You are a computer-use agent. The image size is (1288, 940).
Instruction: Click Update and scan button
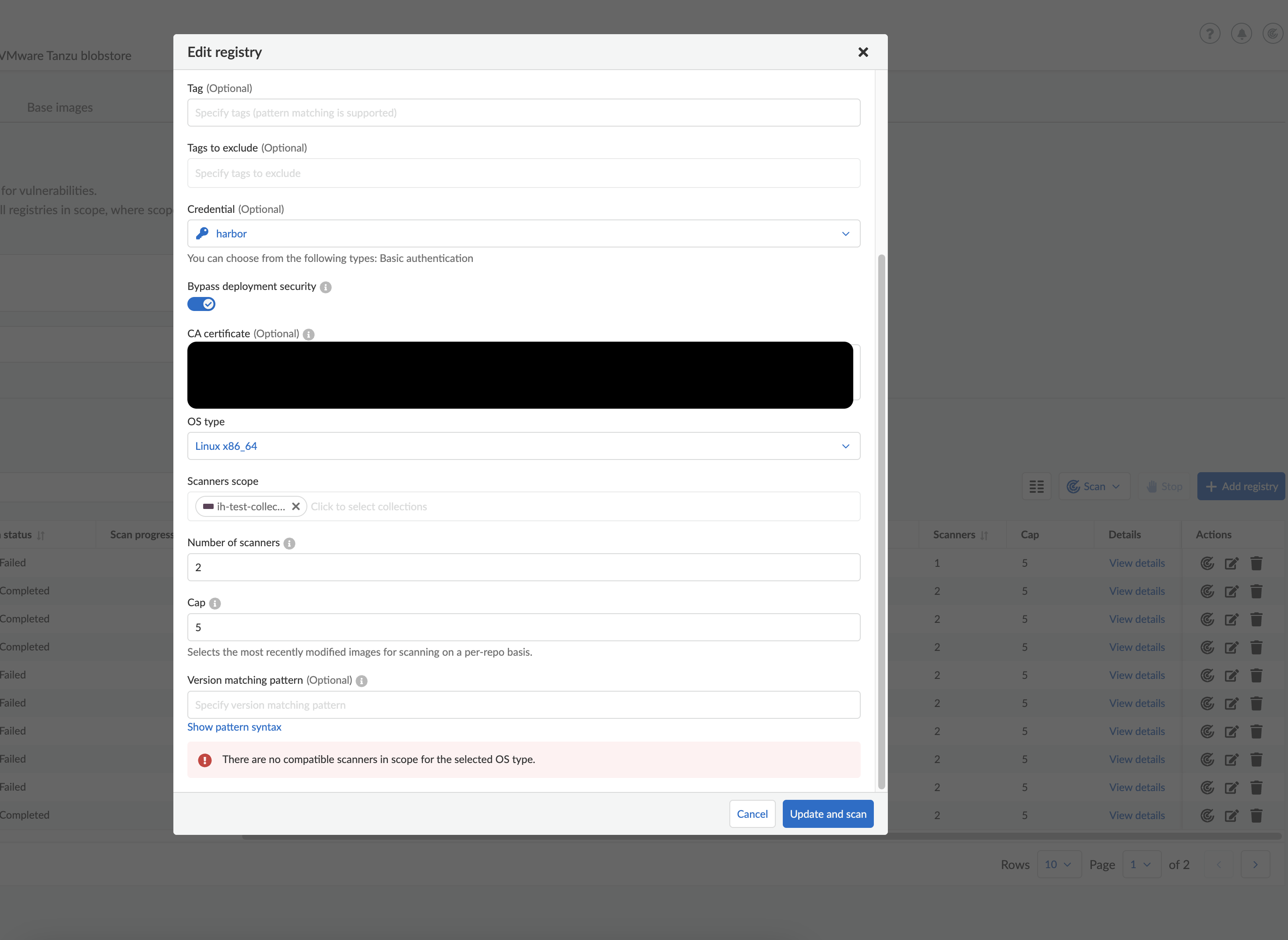[x=827, y=814]
